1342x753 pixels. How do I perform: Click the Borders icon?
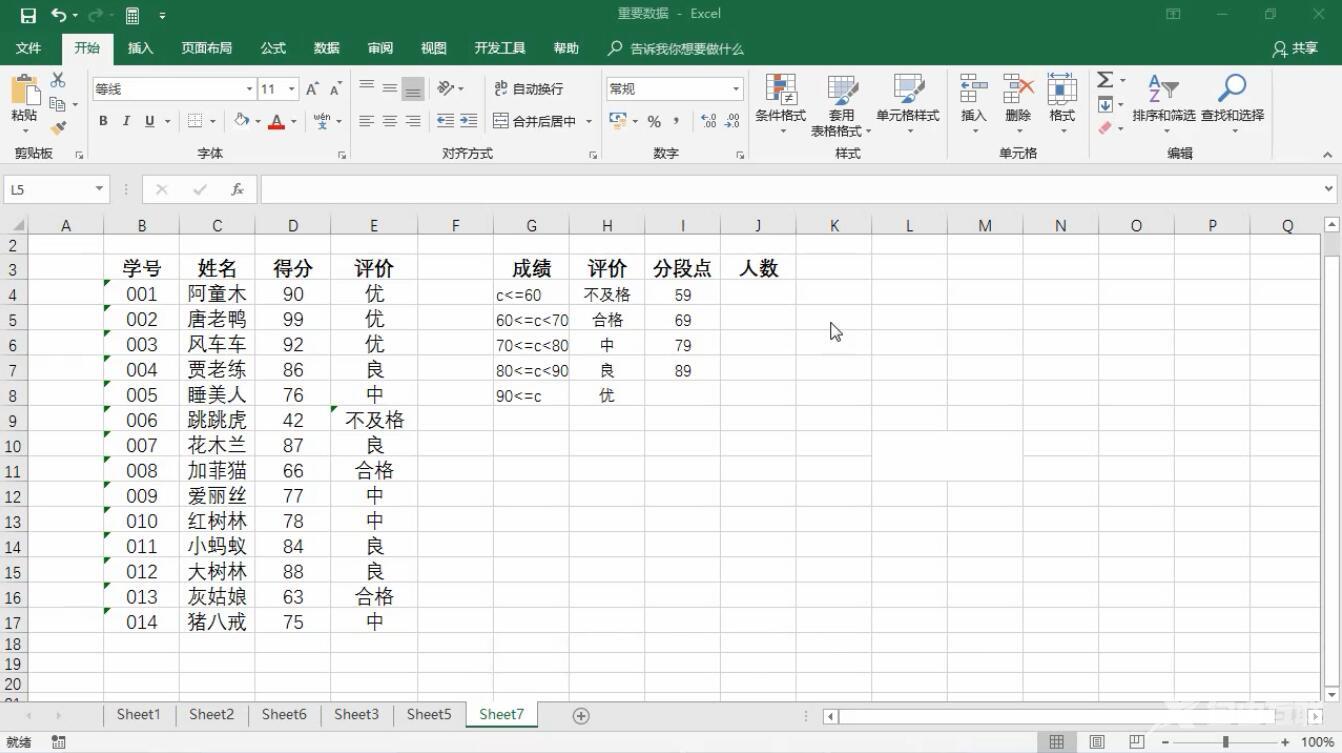[x=195, y=121]
